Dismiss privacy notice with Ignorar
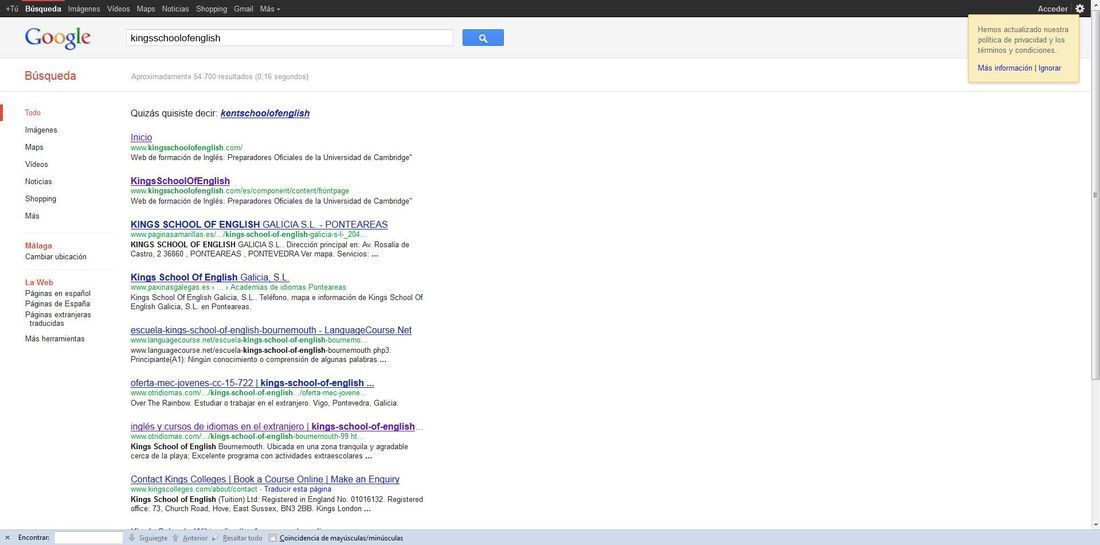The height and width of the screenshot is (545, 1100). [1049, 68]
